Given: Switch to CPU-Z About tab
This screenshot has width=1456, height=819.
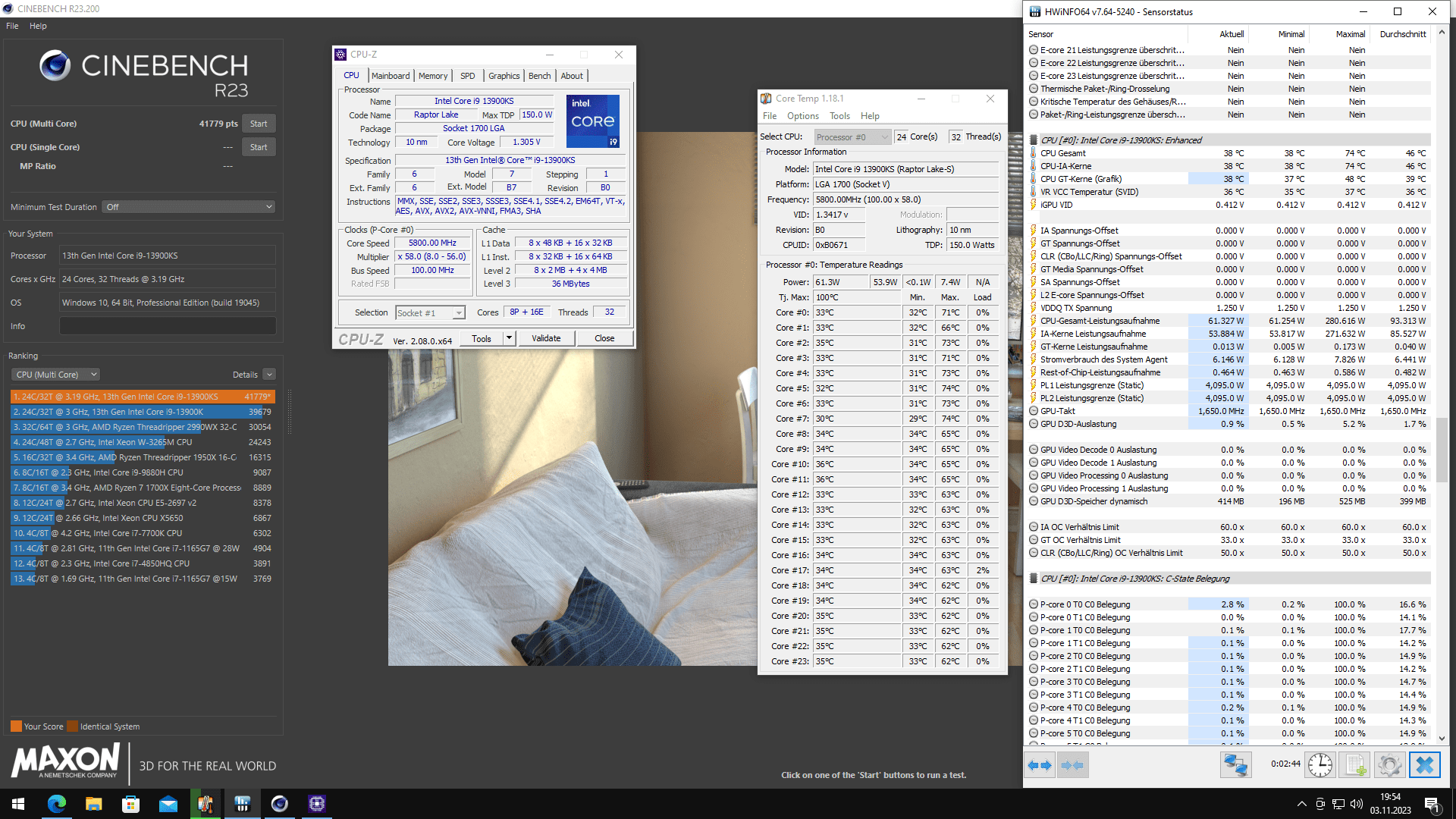Looking at the screenshot, I should coord(572,76).
